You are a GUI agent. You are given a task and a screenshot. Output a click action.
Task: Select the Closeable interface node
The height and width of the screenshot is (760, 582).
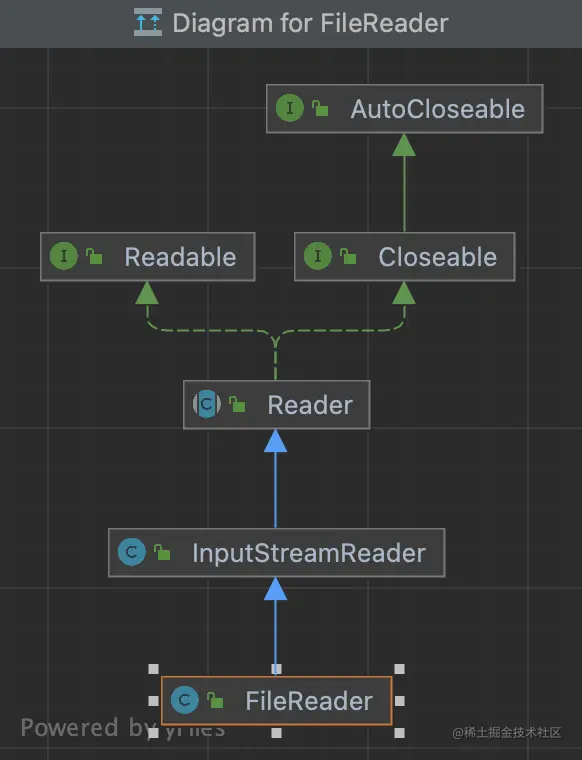coord(405,257)
